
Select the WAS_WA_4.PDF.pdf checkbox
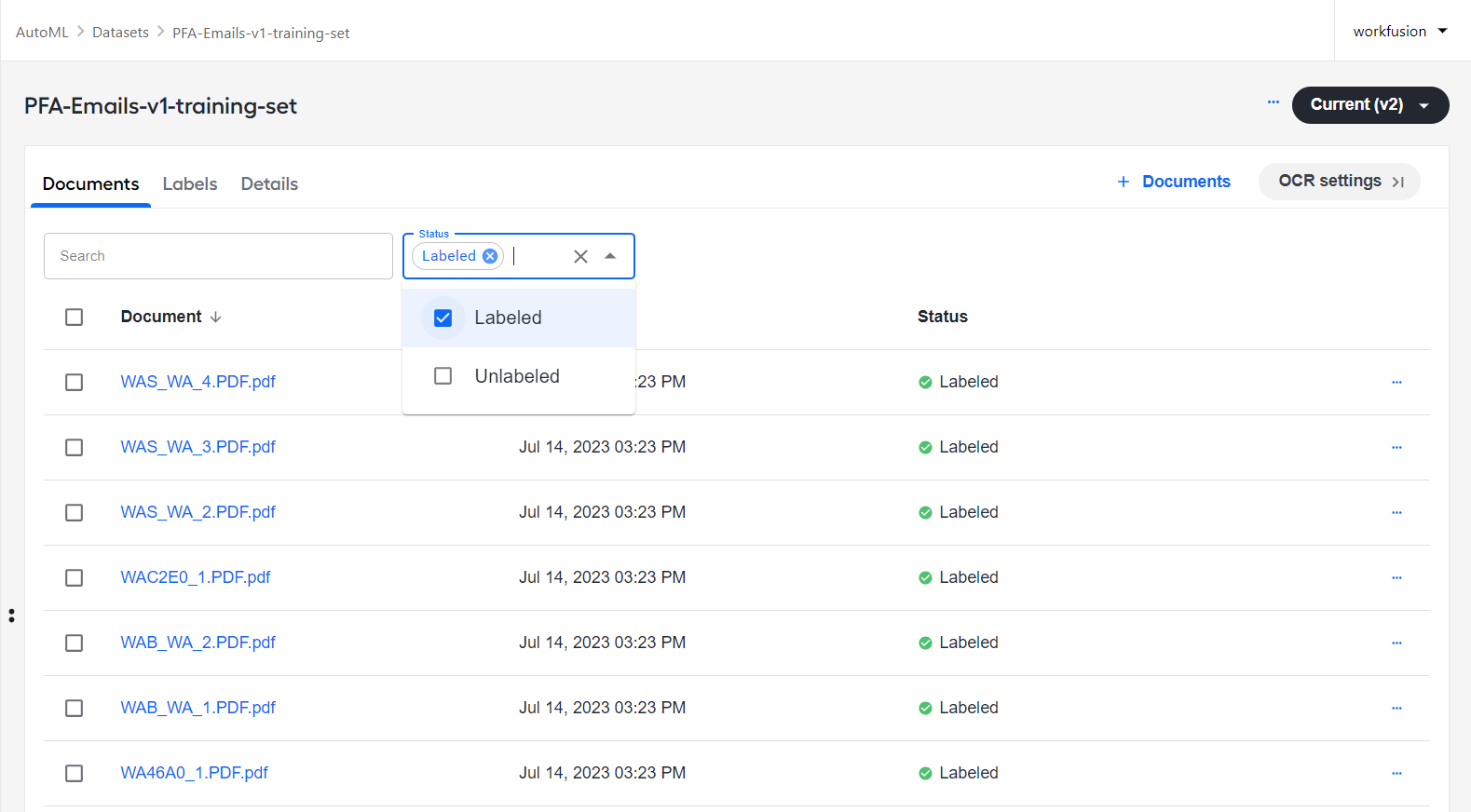click(75, 383)
